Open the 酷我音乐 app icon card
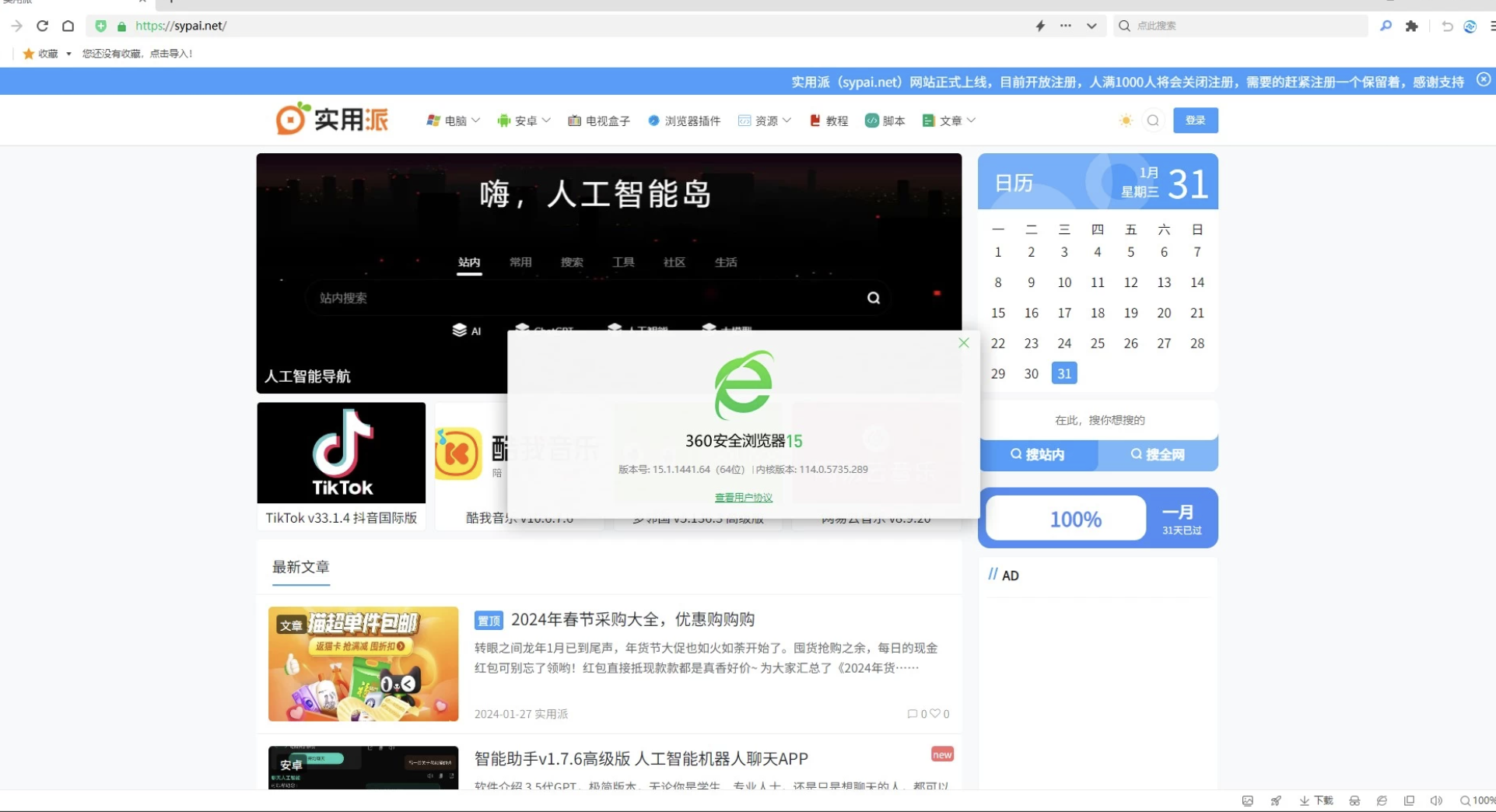Image resolution: width=1496 pixels, height=812 pixels. point(458,453)
